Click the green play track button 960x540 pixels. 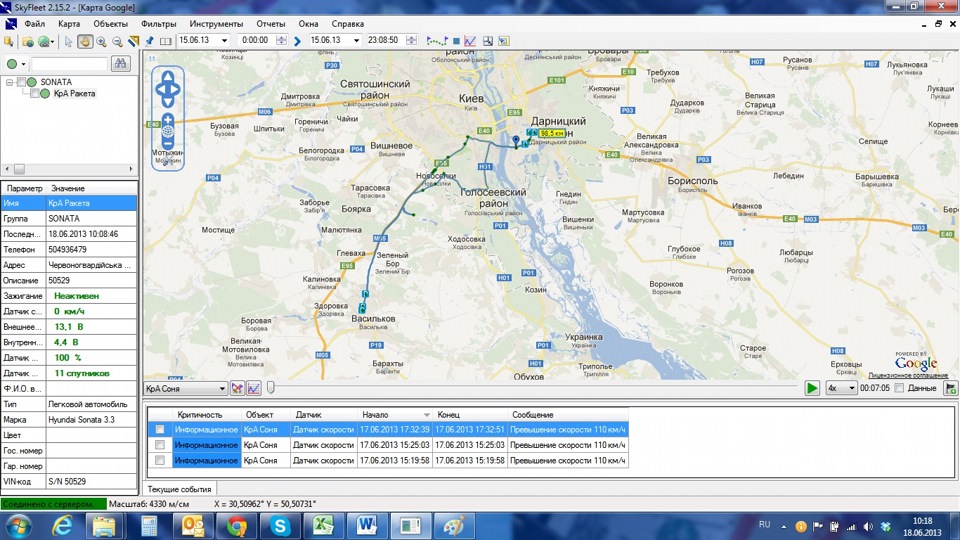tap(812, 388)
